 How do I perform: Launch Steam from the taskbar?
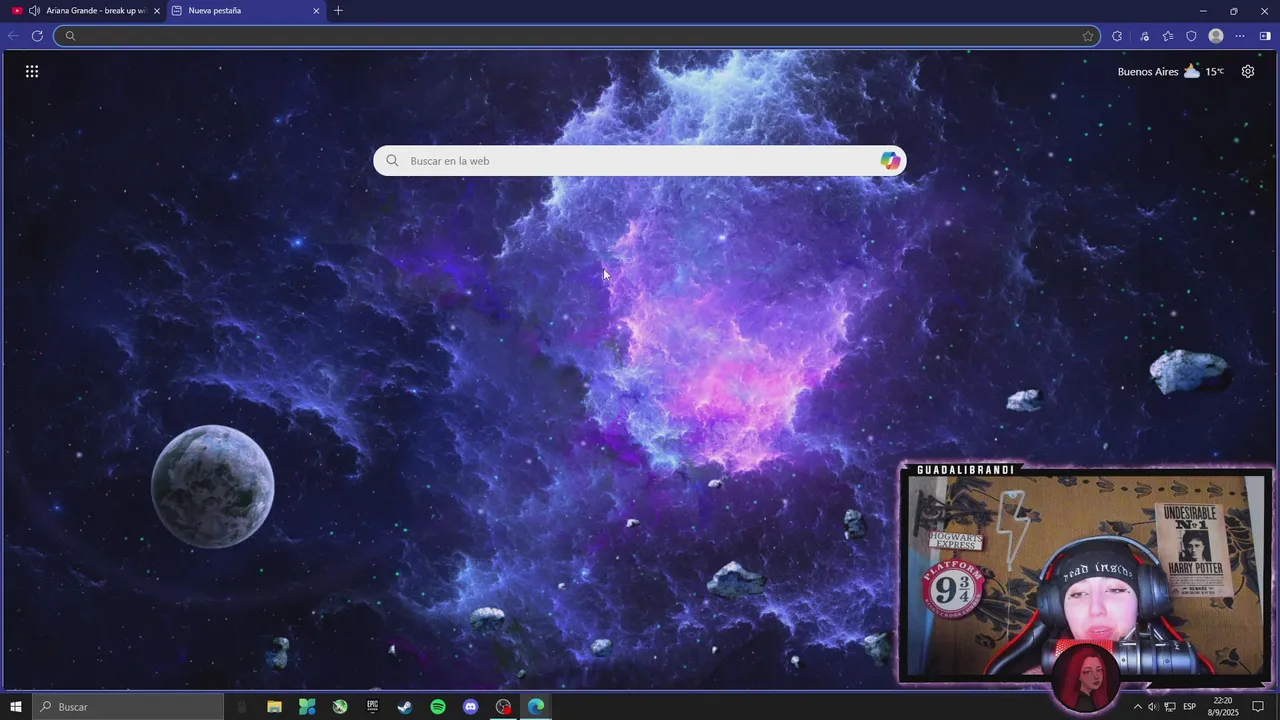tap(405, 707)
